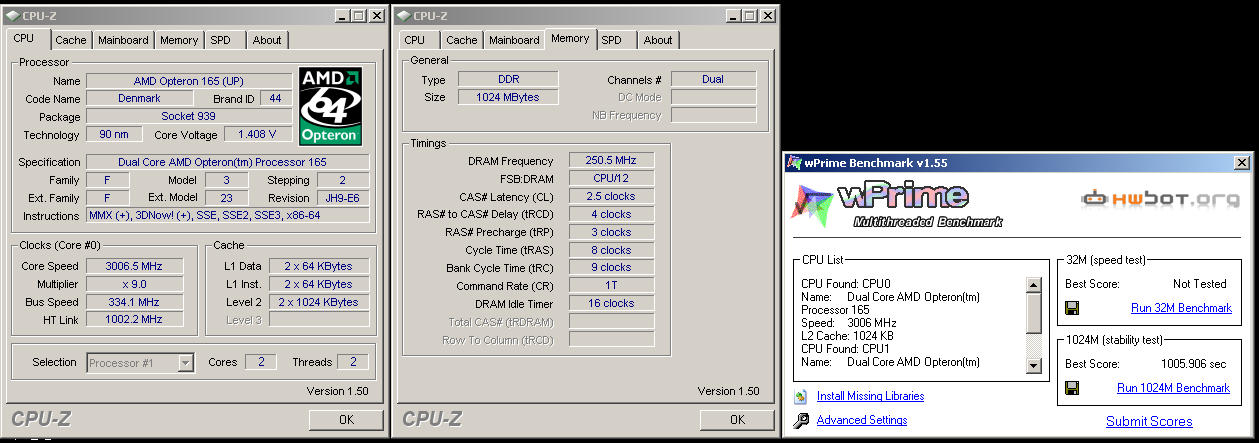This screenshot has height=443, width=1259.
Task: Select SPD tab in left CPU-Z window
Action: [220, 40]
